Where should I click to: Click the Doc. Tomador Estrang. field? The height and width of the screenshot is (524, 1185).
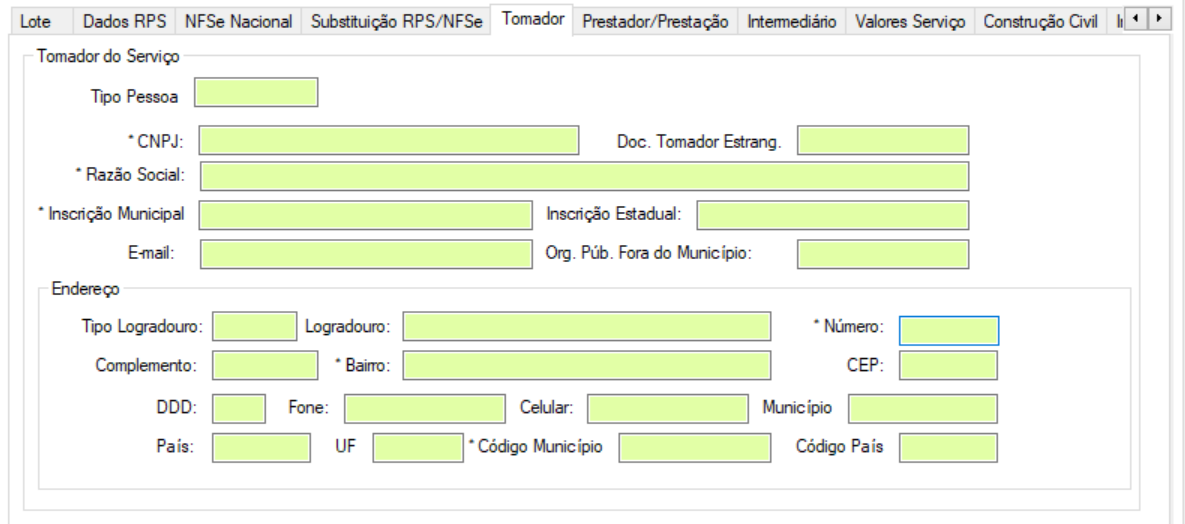coord(883,141)
